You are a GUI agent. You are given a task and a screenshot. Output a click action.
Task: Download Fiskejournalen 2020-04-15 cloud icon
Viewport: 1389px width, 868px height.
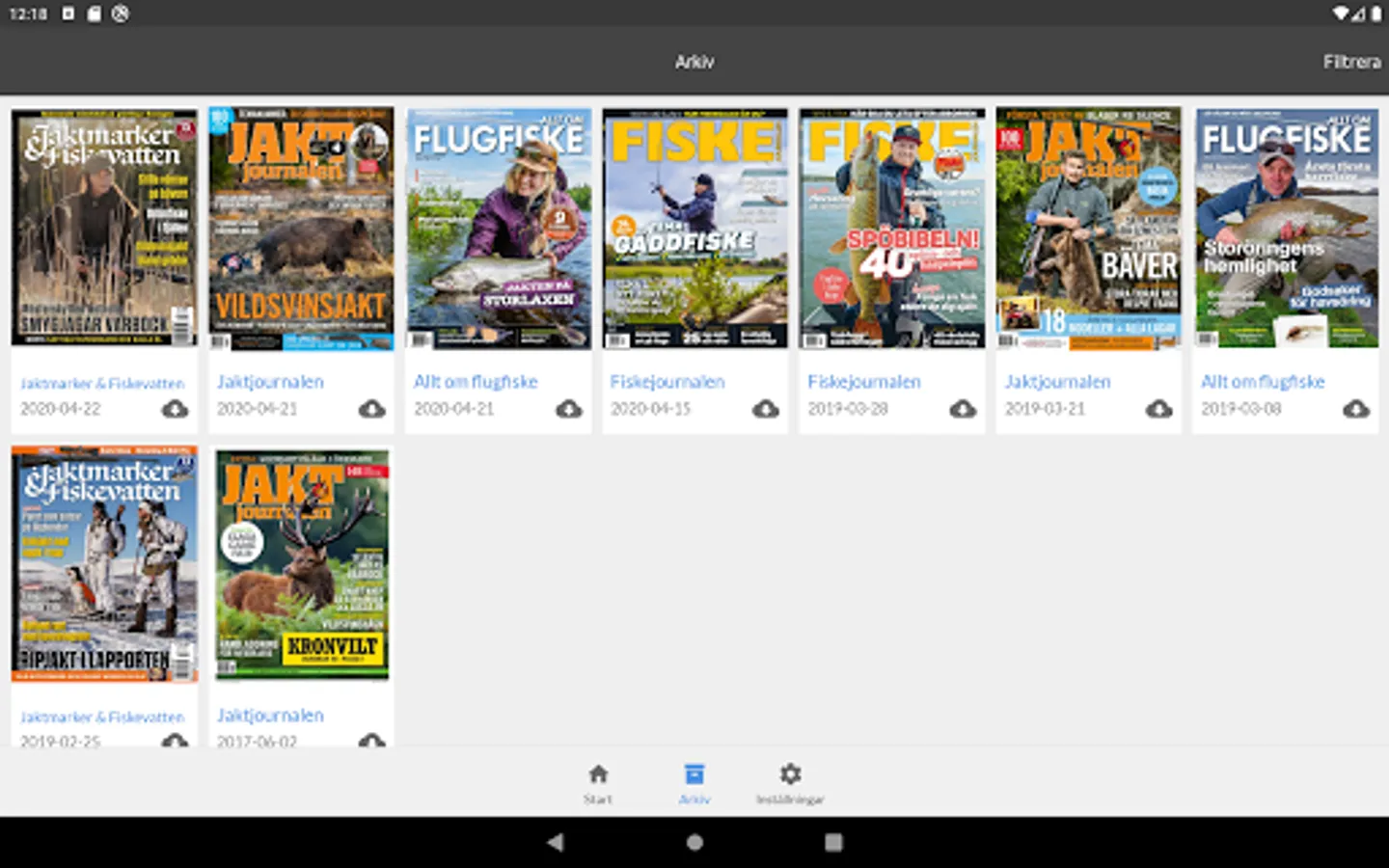(x=766, y=409)
